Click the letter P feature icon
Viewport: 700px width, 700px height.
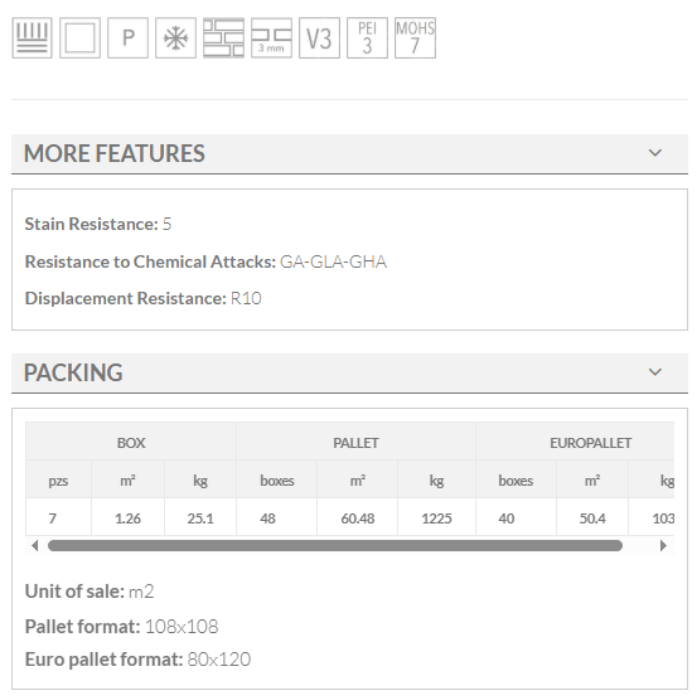tap(128, 40)
